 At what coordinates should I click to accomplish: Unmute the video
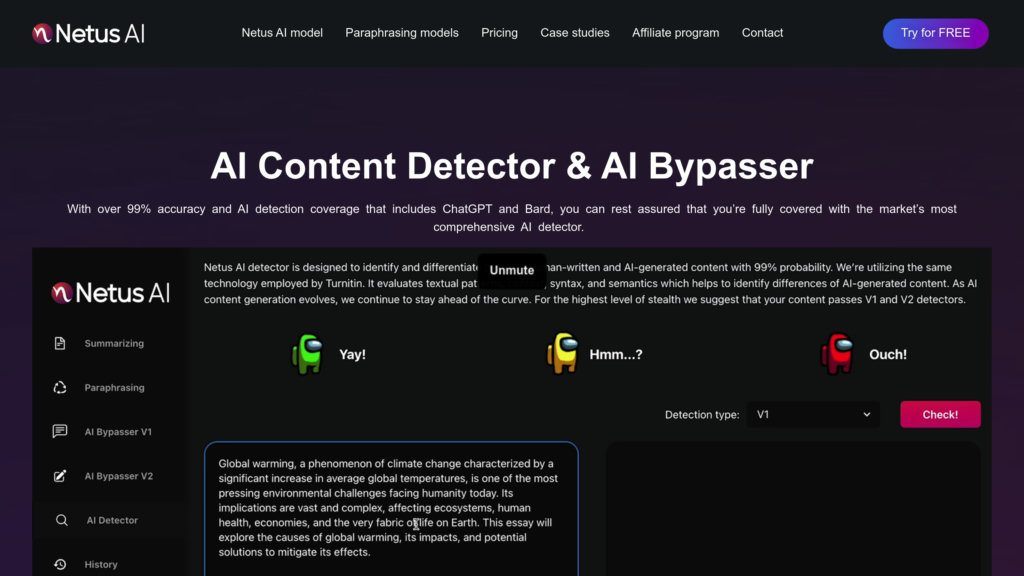point(512,270)
